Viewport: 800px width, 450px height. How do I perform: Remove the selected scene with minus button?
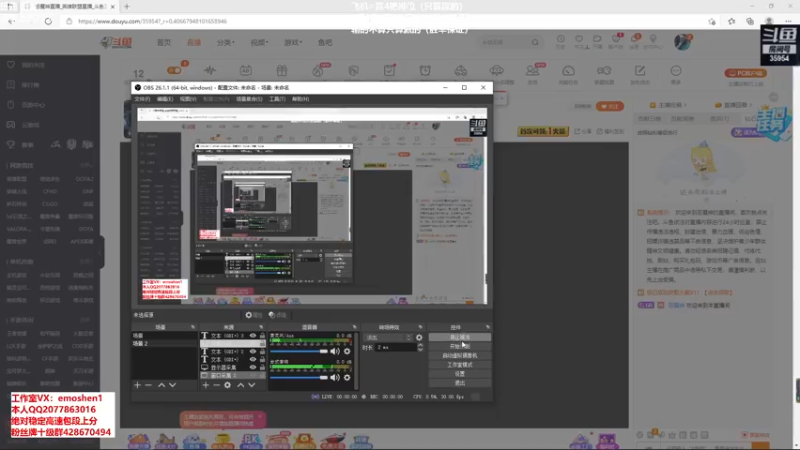(x=148, y=385)
